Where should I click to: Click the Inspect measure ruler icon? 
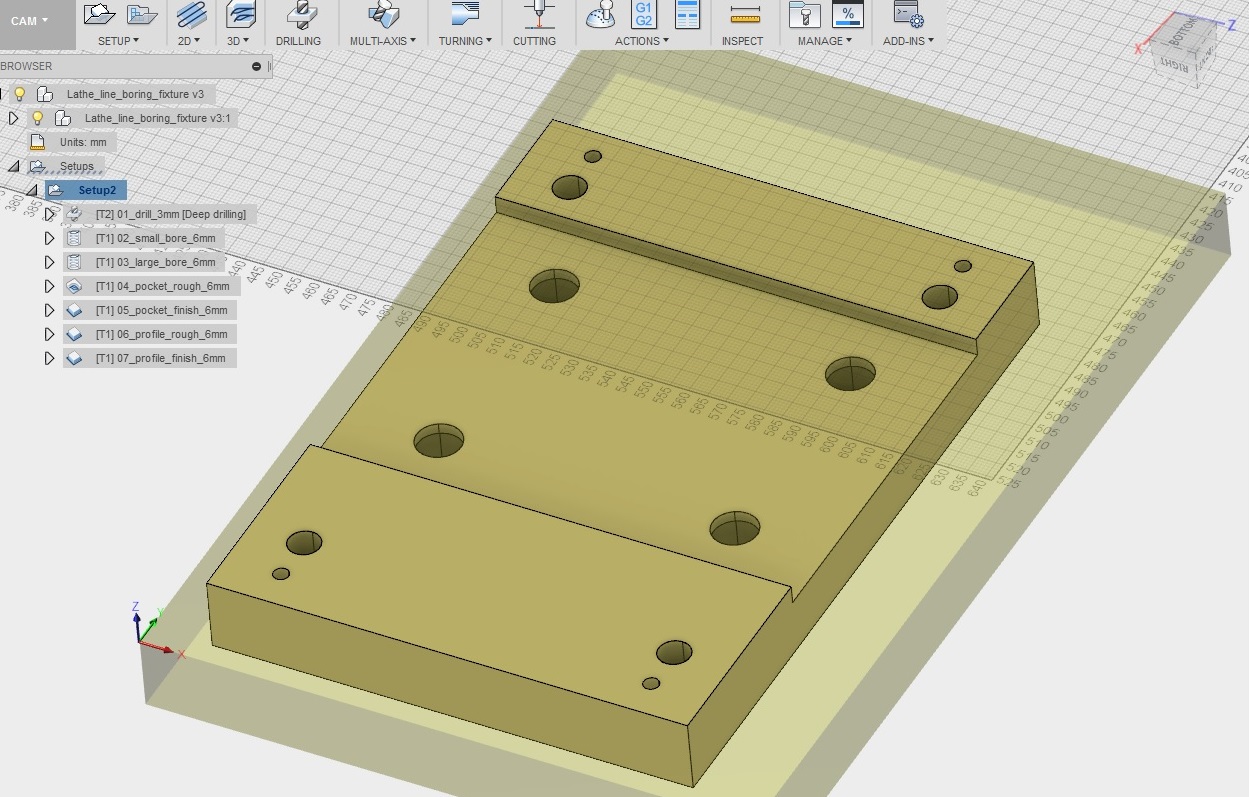click(x=744, y=15)
